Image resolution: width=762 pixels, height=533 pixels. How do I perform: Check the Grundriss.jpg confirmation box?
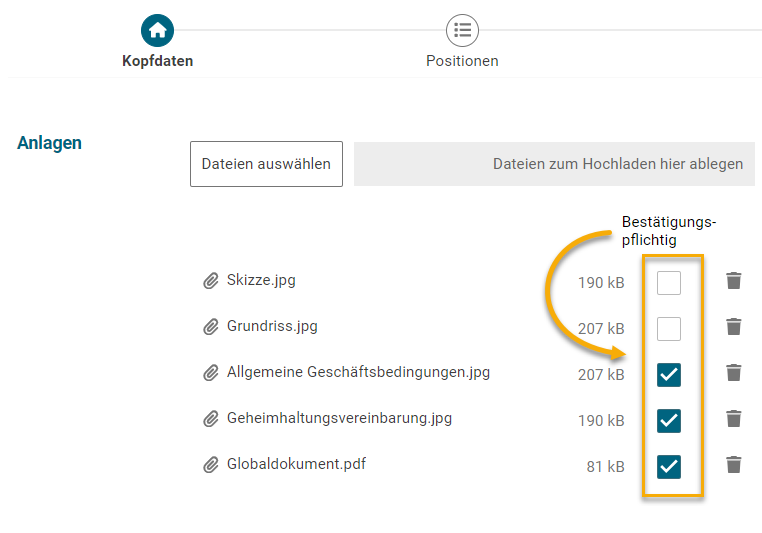coord(669,328)
